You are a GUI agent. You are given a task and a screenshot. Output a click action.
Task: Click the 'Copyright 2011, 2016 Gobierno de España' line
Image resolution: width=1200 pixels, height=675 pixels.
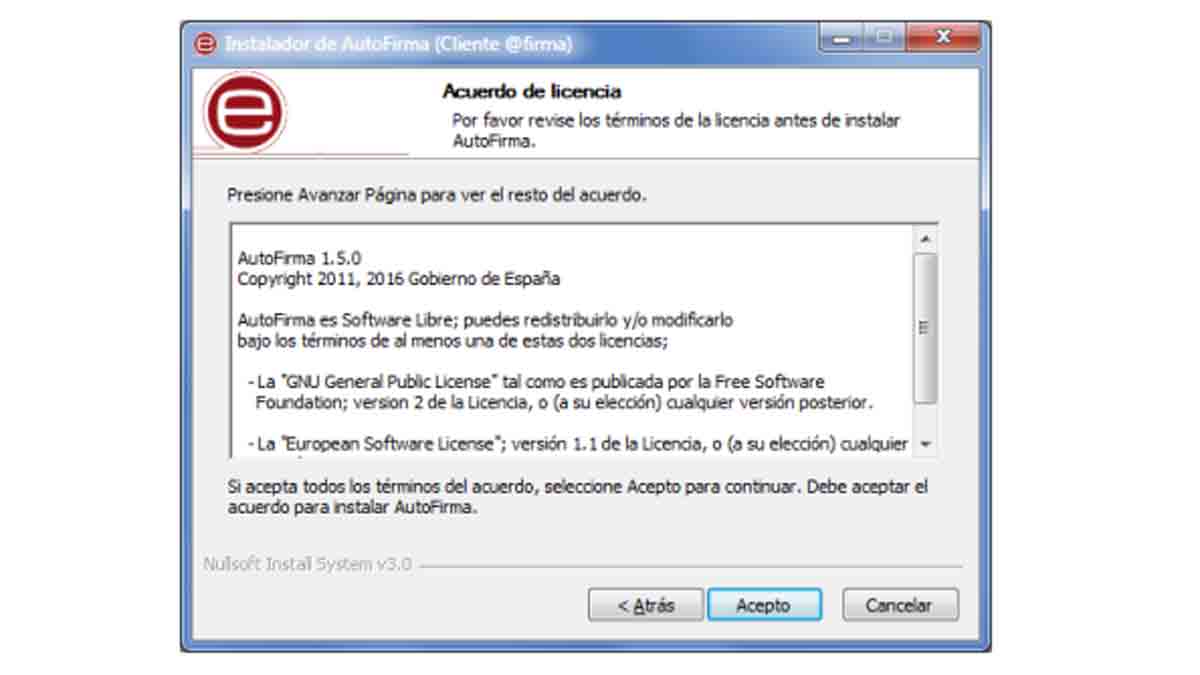(399, 278)
